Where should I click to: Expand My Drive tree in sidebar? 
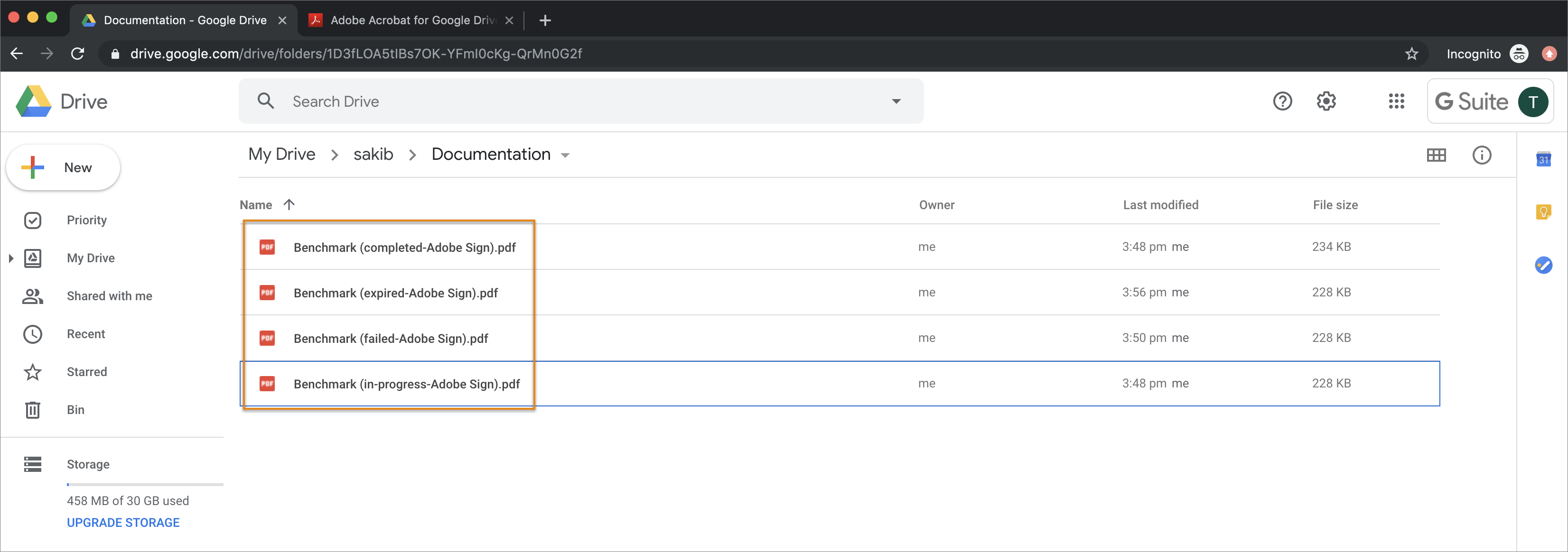tap(11, 258)
